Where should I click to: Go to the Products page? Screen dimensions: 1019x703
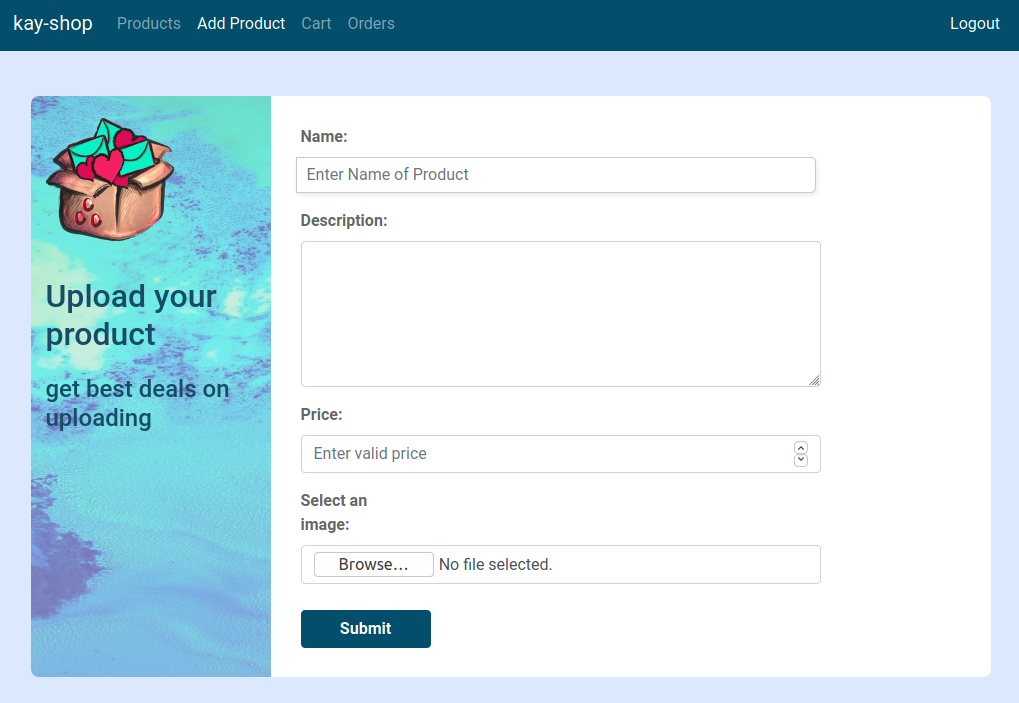pos(148,23)
